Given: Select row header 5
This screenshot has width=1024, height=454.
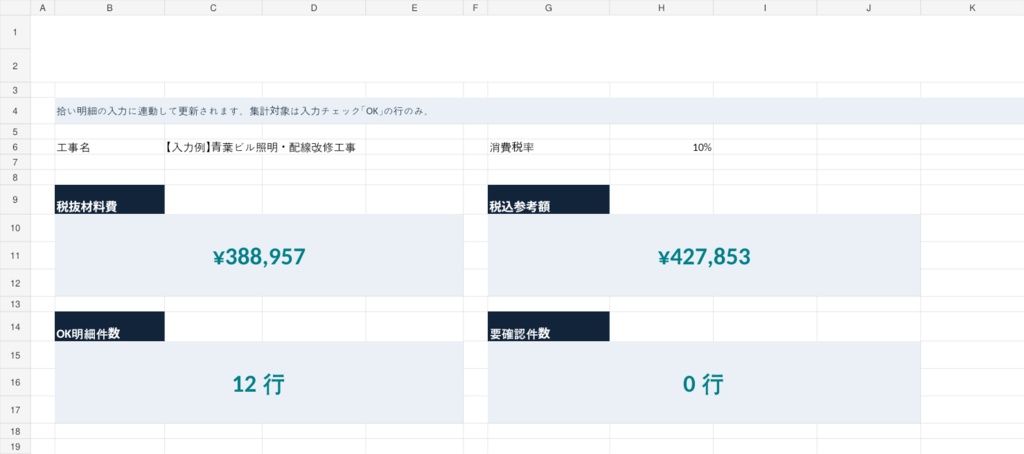Looking at the screenshot, I should tap(16, 131).
